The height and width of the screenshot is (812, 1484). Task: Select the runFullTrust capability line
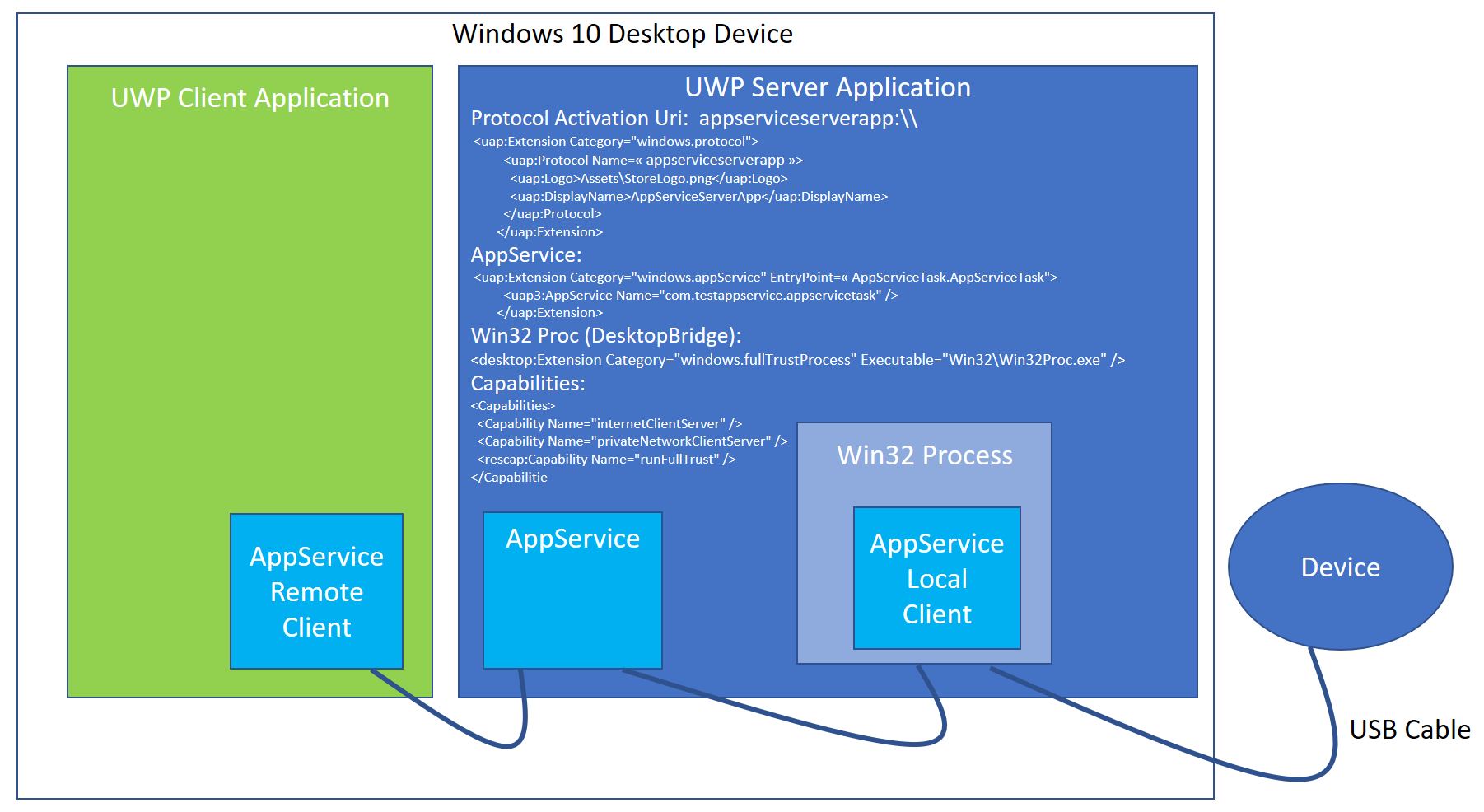(606, 460)
